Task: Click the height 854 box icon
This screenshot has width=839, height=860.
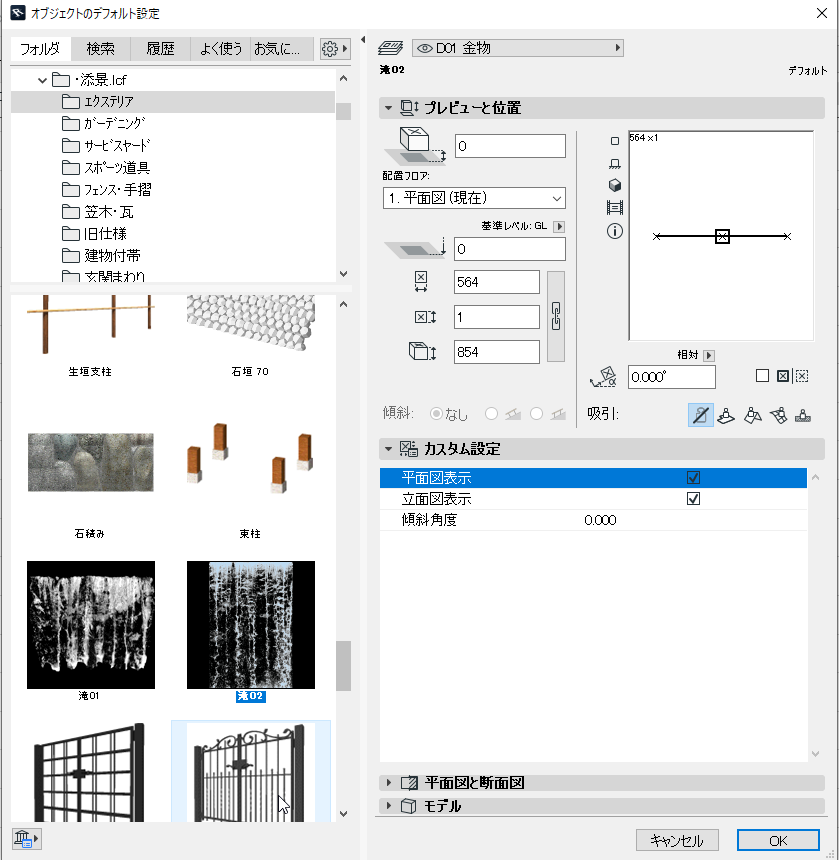Action: 422,352
